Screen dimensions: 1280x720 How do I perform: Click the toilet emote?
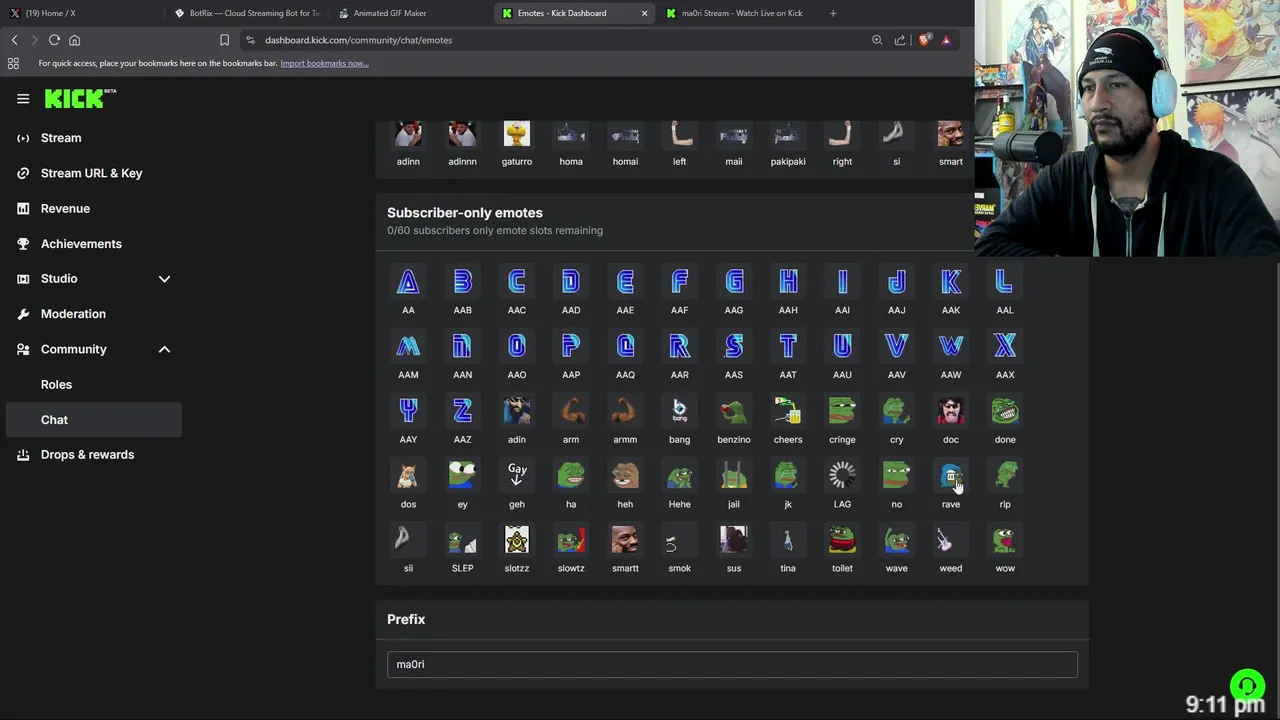click(x=842, y=540)
